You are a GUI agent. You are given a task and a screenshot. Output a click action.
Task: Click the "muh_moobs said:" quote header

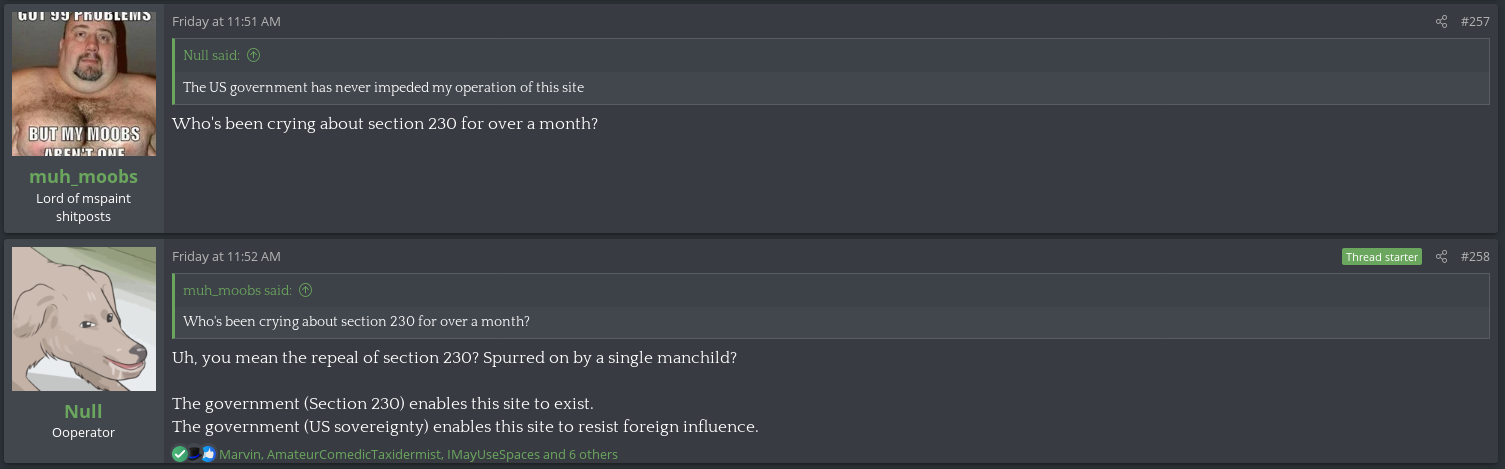(237, 291)
